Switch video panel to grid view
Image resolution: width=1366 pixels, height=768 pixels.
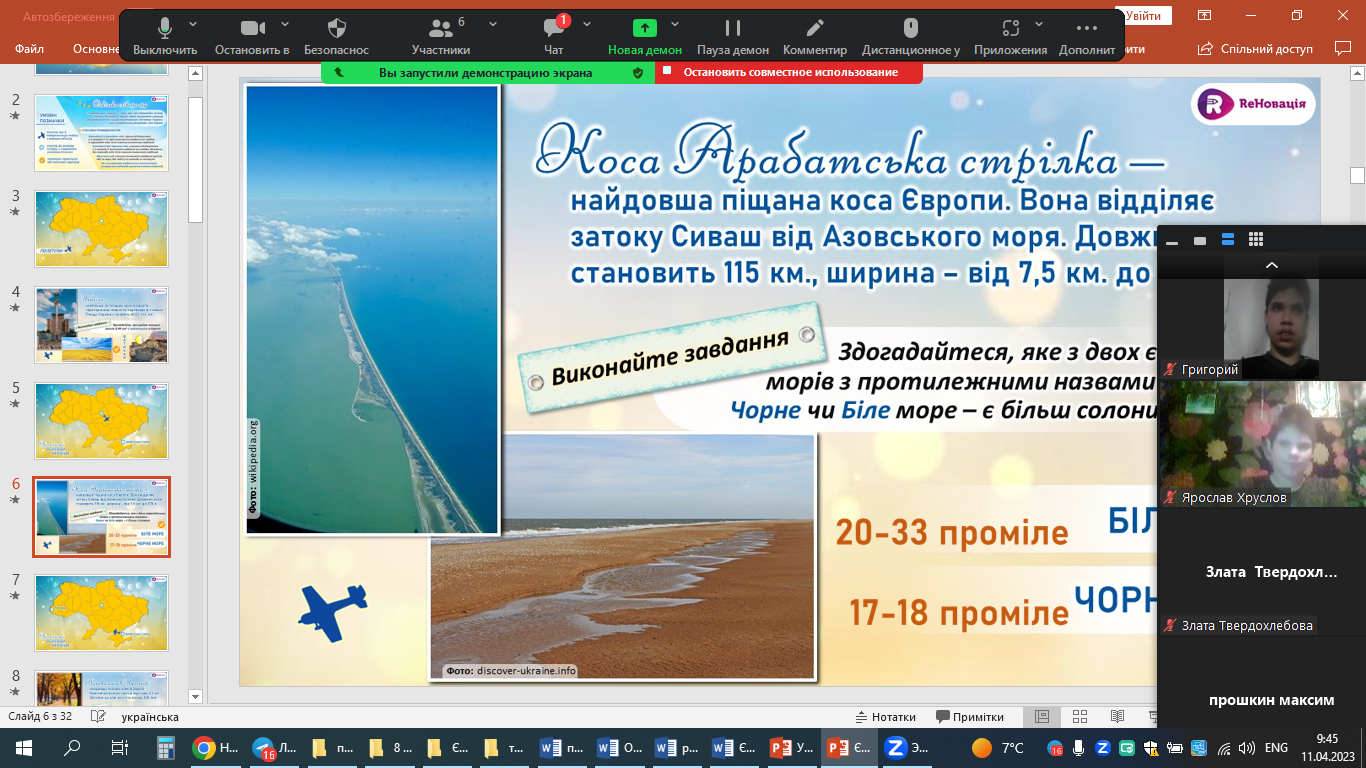[1256, 240]
